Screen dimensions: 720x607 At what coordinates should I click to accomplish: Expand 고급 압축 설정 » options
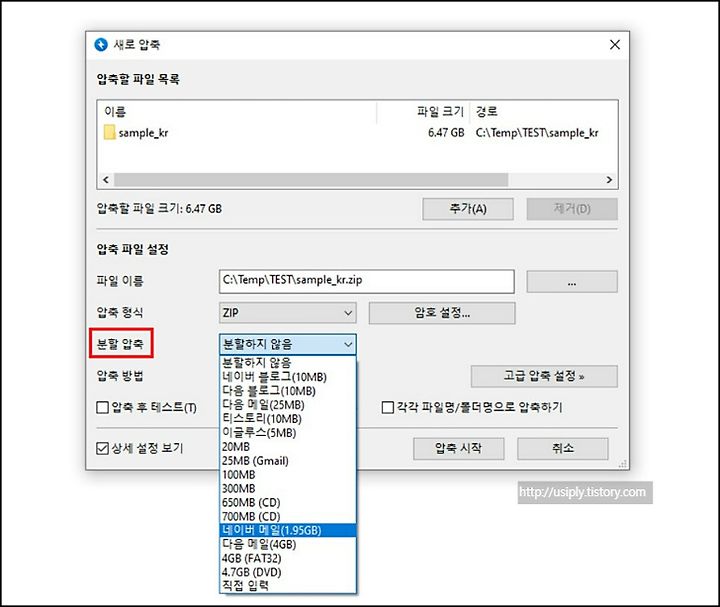[x=544, y=376]
